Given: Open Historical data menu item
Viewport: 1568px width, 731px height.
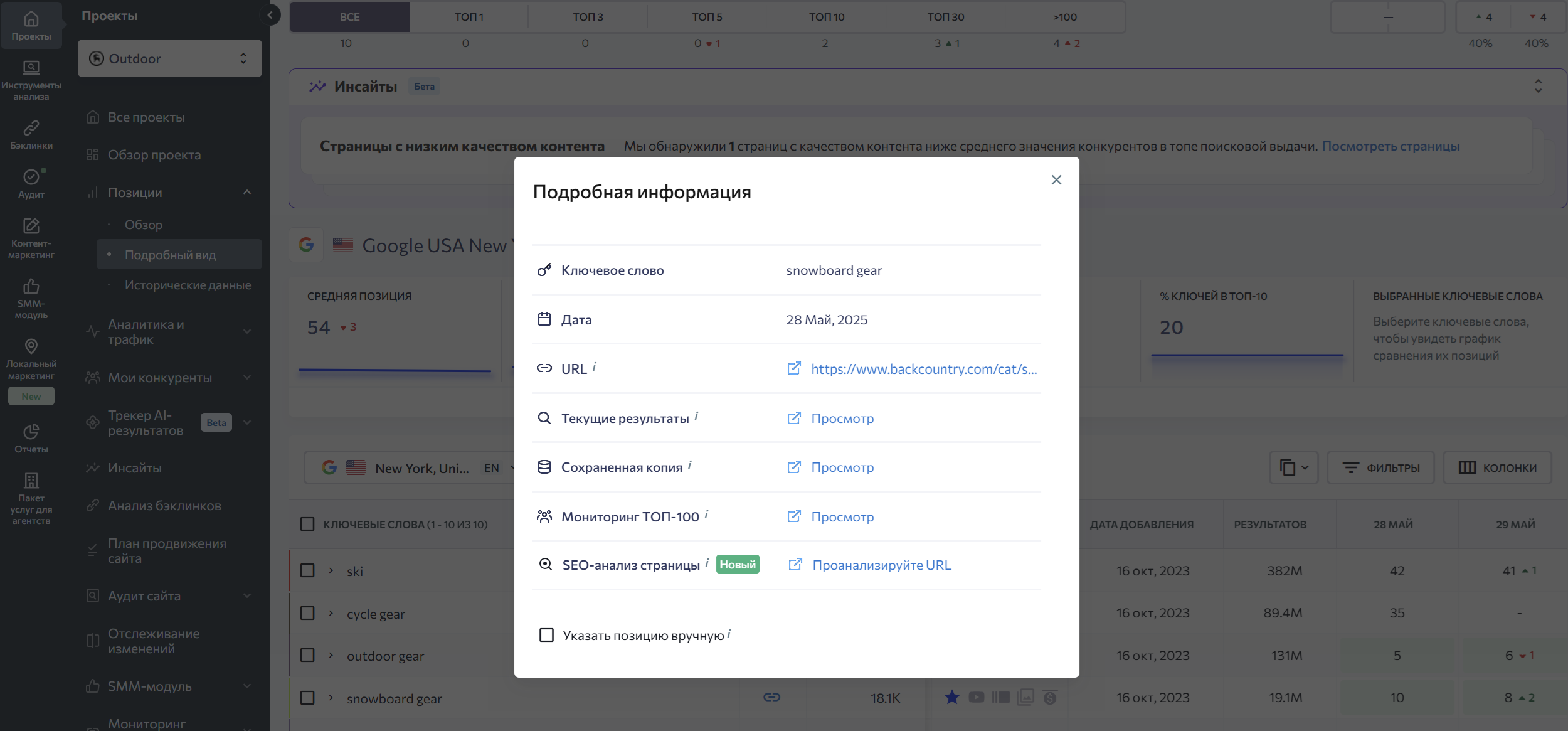Looking at the screenshot, I should 188,285.
